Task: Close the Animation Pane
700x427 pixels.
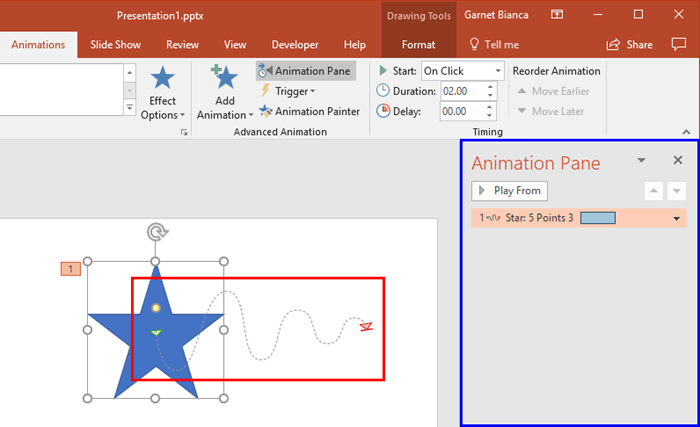Action: pos(678,160)
